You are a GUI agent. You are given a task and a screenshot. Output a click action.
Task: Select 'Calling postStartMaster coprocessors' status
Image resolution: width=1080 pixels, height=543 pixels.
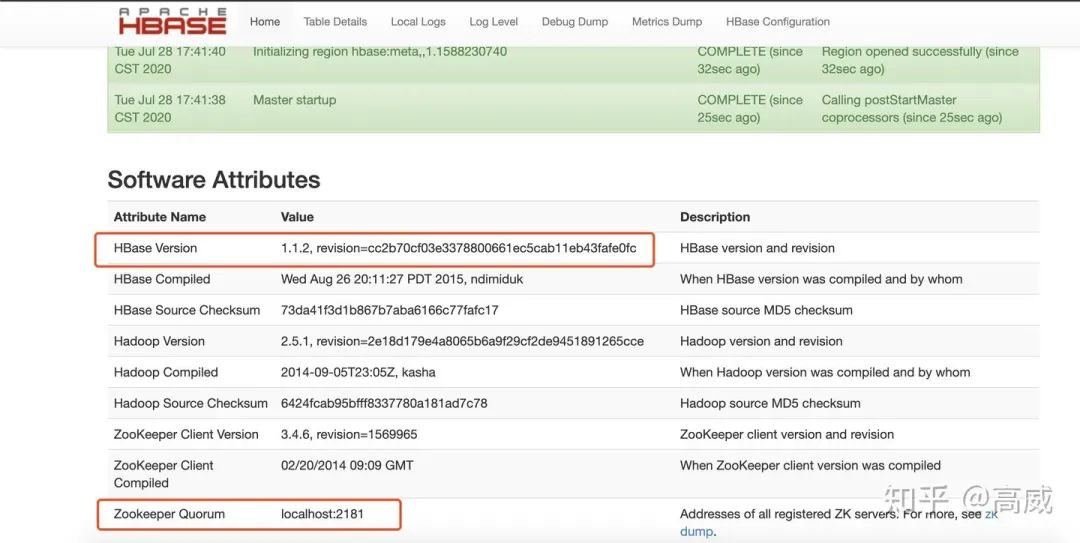click(912, 108)
